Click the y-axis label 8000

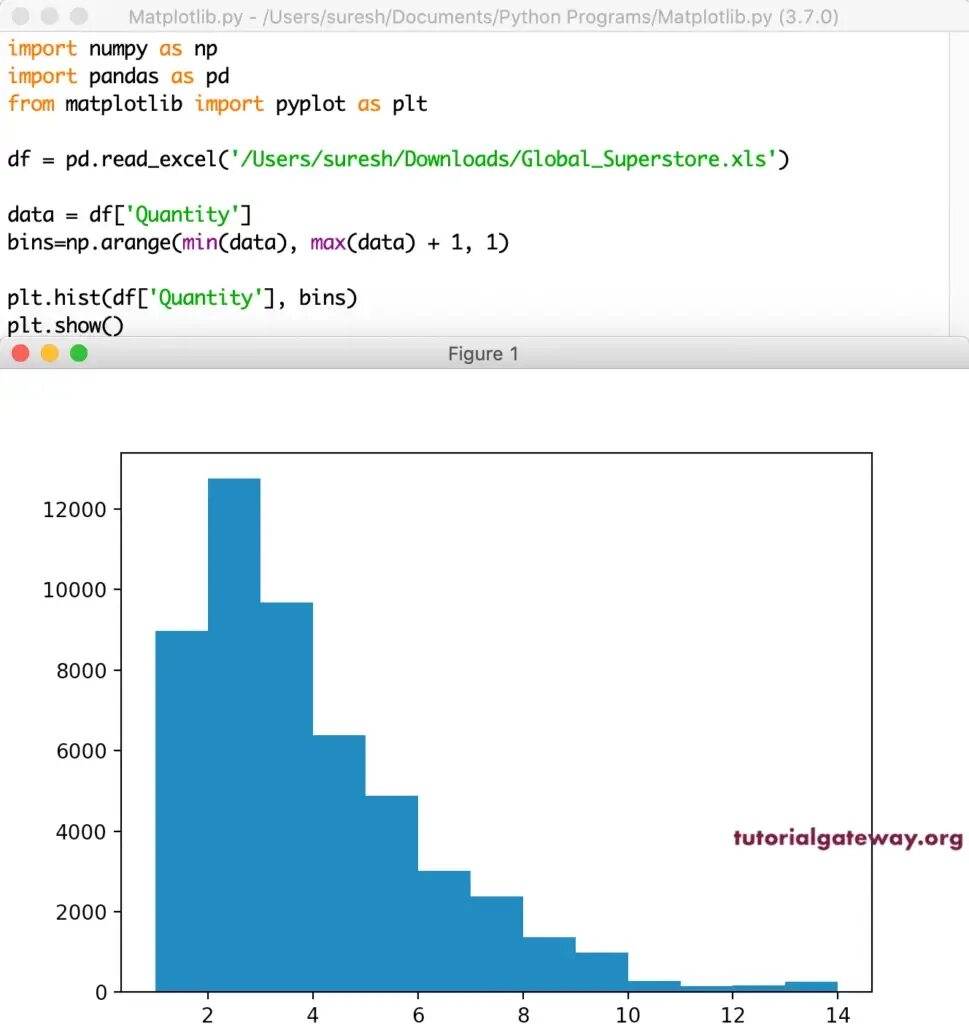tap(81, 671)
